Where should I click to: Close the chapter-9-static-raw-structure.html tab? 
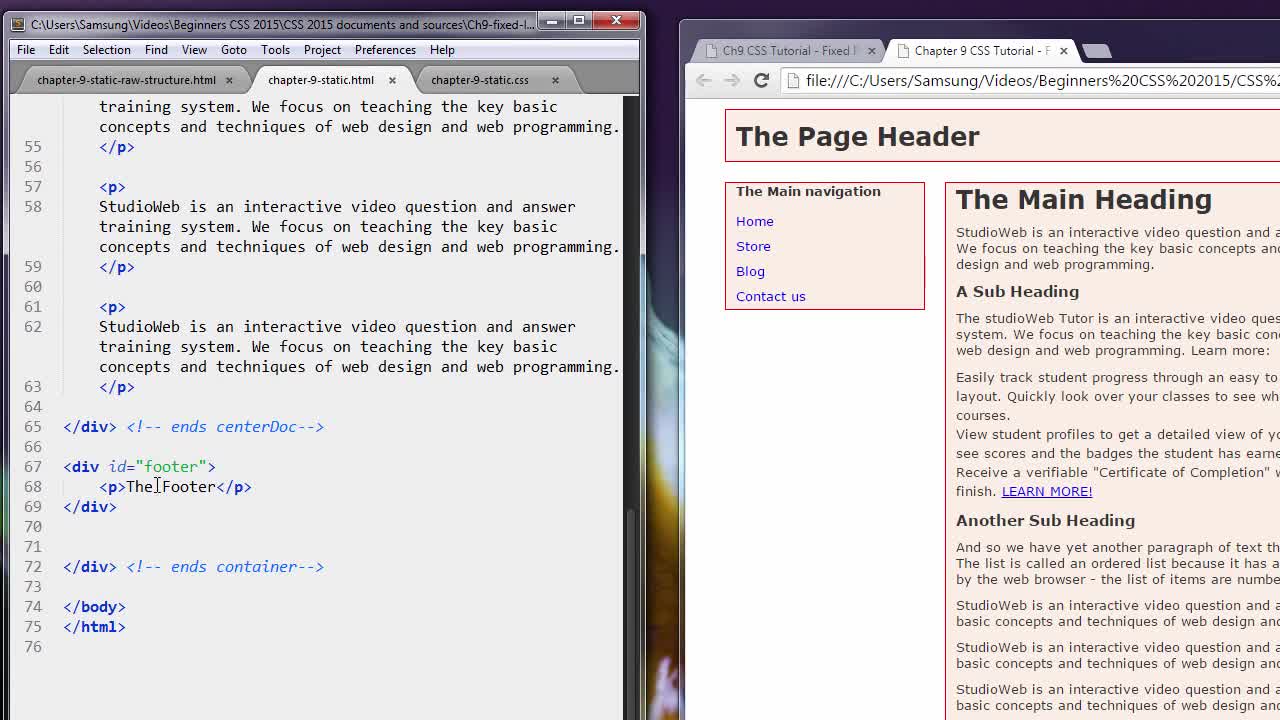(229, 80)
